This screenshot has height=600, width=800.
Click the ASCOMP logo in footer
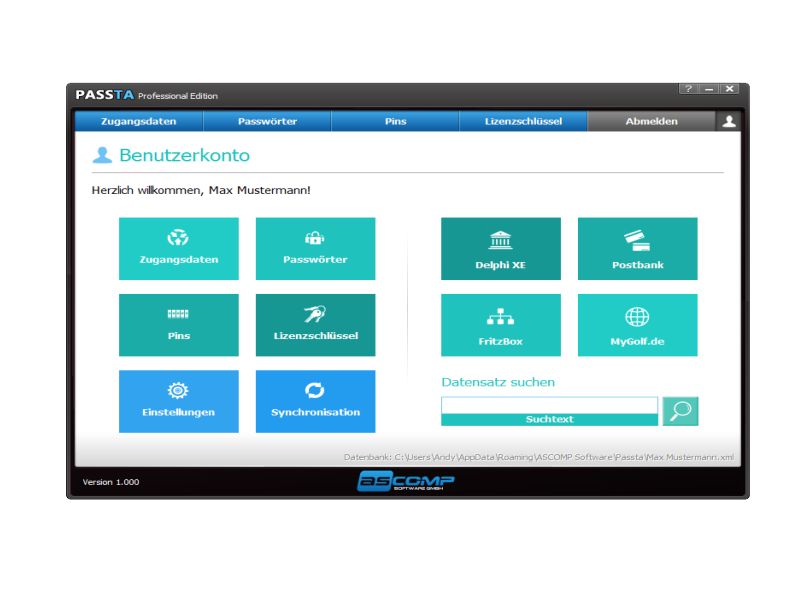pyautogui.click(x=406, y=481)
